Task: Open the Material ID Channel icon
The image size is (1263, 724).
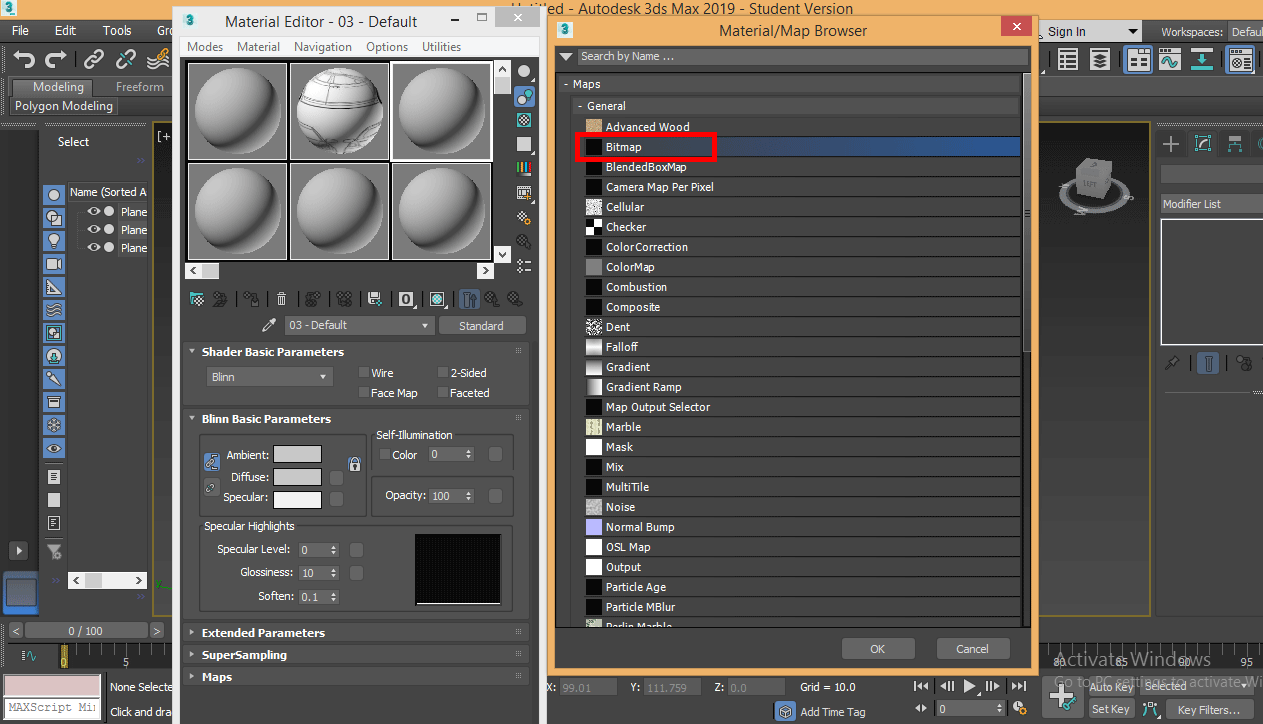Action: pos(406,298)
